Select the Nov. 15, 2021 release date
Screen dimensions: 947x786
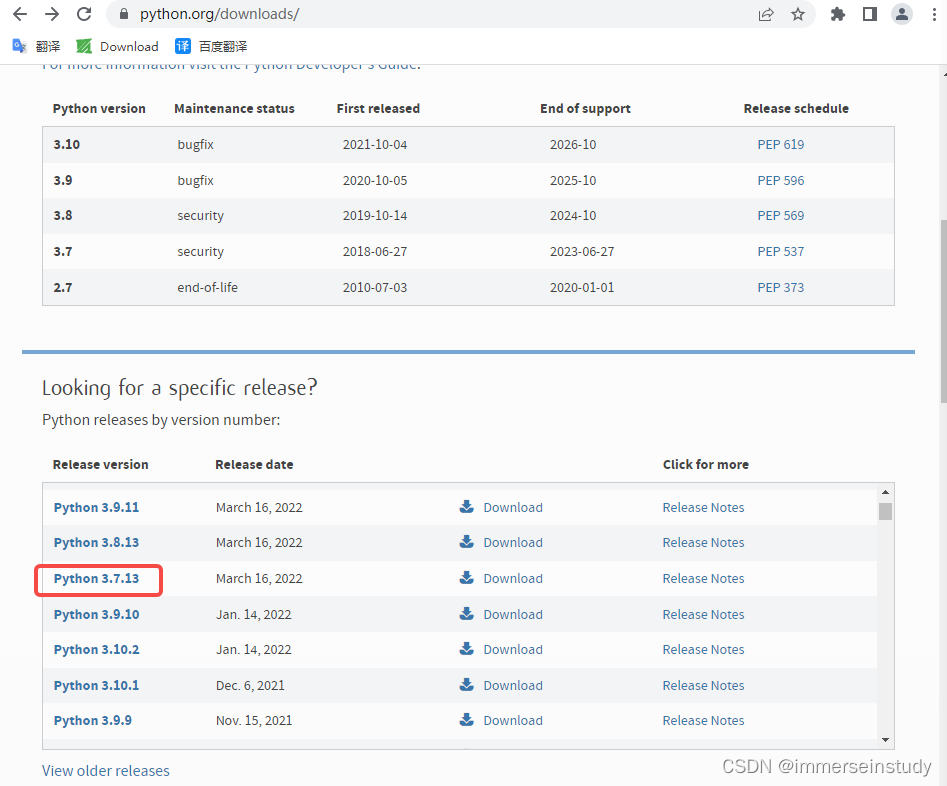254,721
